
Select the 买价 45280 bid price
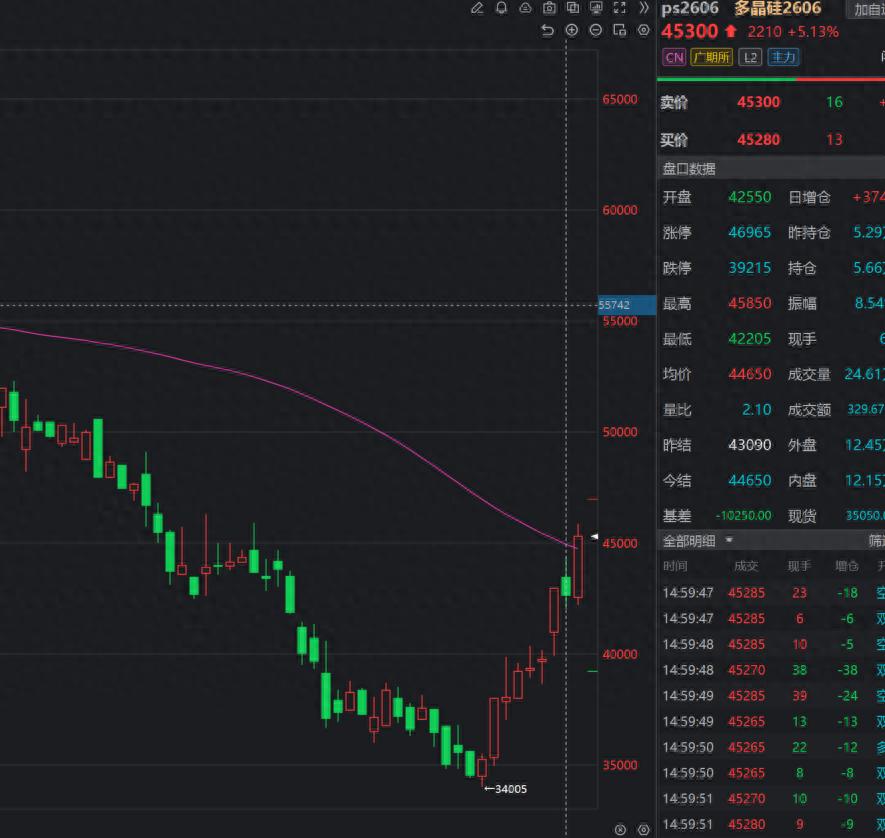pyautogui.click(x=758, y=139)
